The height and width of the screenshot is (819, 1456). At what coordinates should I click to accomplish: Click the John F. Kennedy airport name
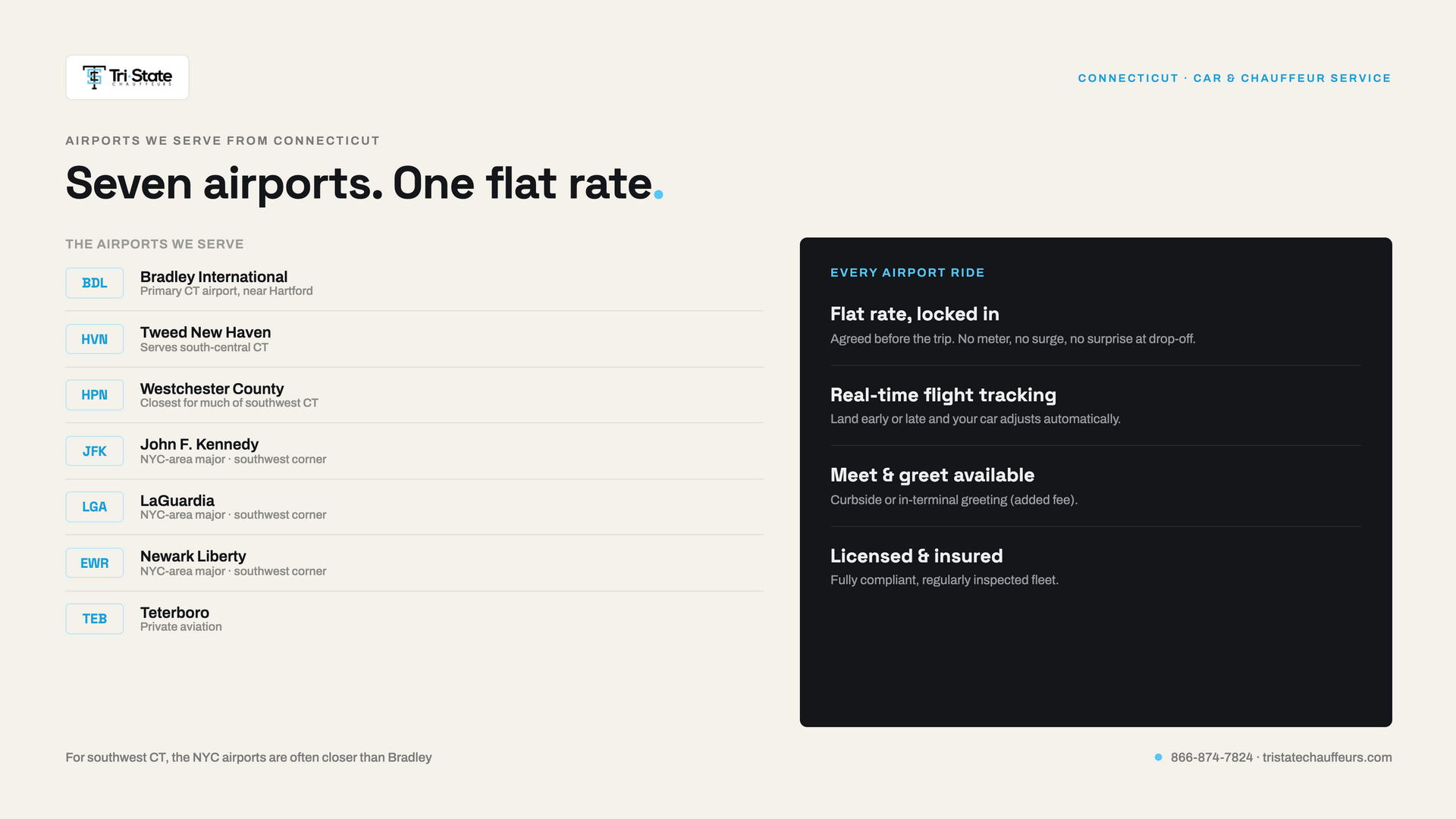[x=199, y=444]
